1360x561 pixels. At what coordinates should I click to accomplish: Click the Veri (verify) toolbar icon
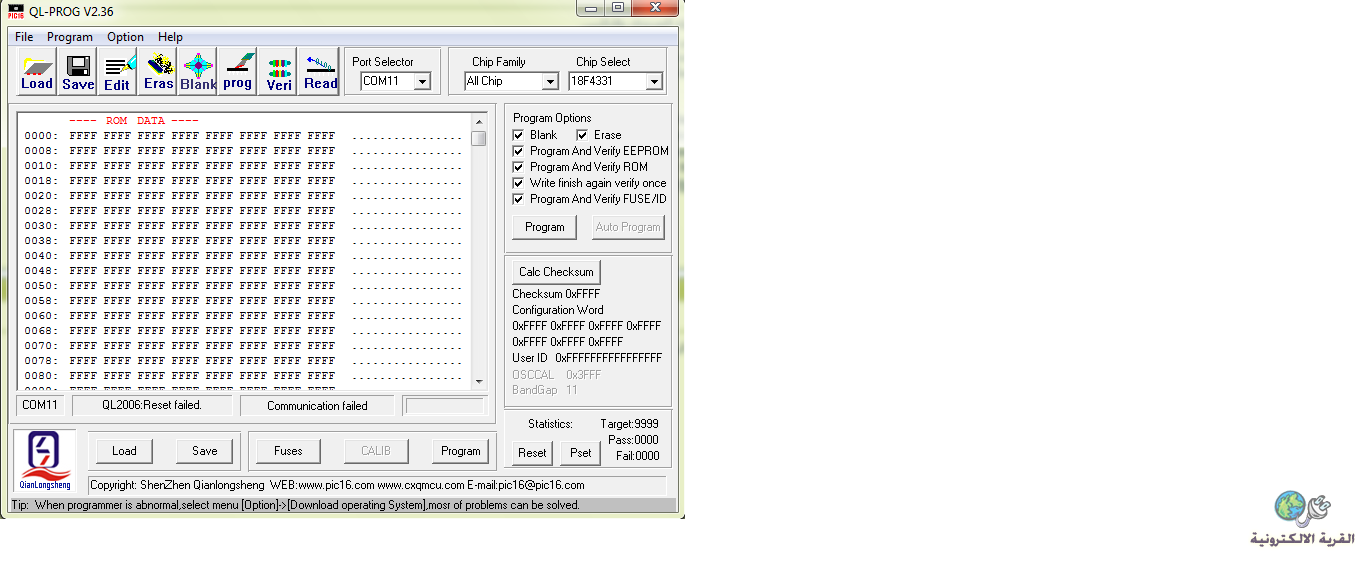point(279,72)
